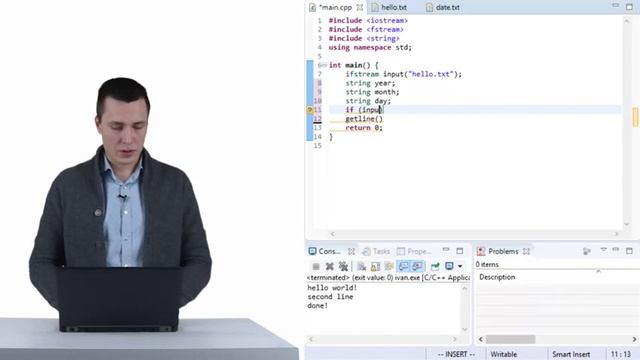640x360 pixels.
Task: Click the editor horizontal scrollbar right arrow
Action: pyautogui.click(x=616, y=234)
